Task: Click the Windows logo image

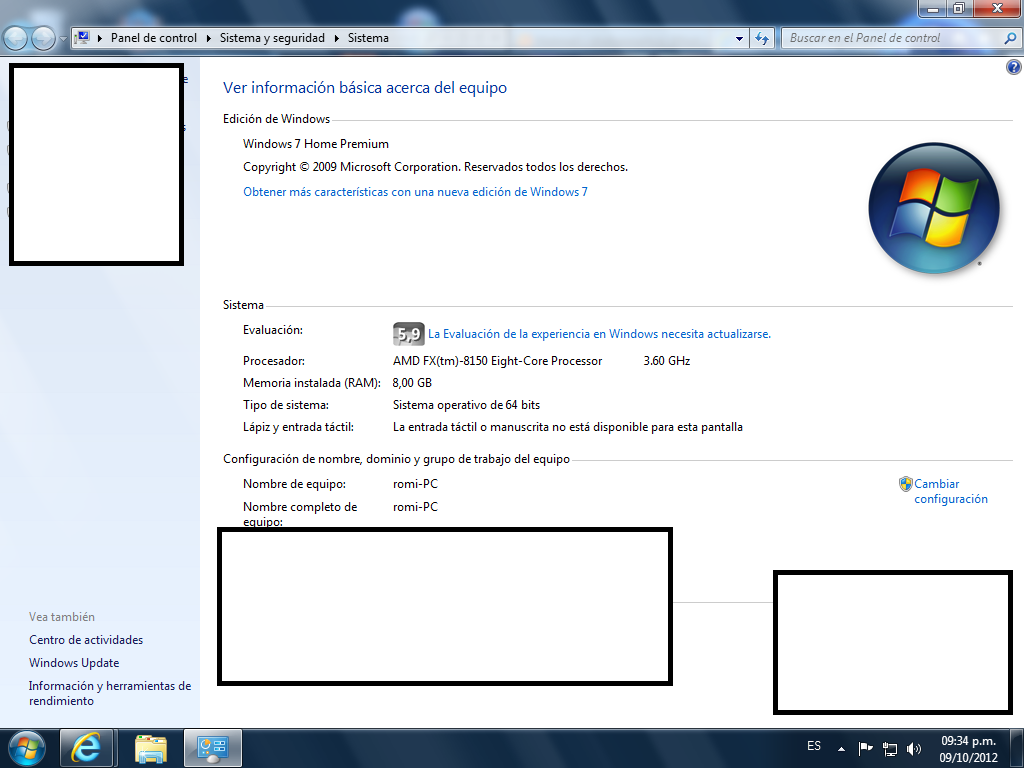Action: tap(934, 208)
